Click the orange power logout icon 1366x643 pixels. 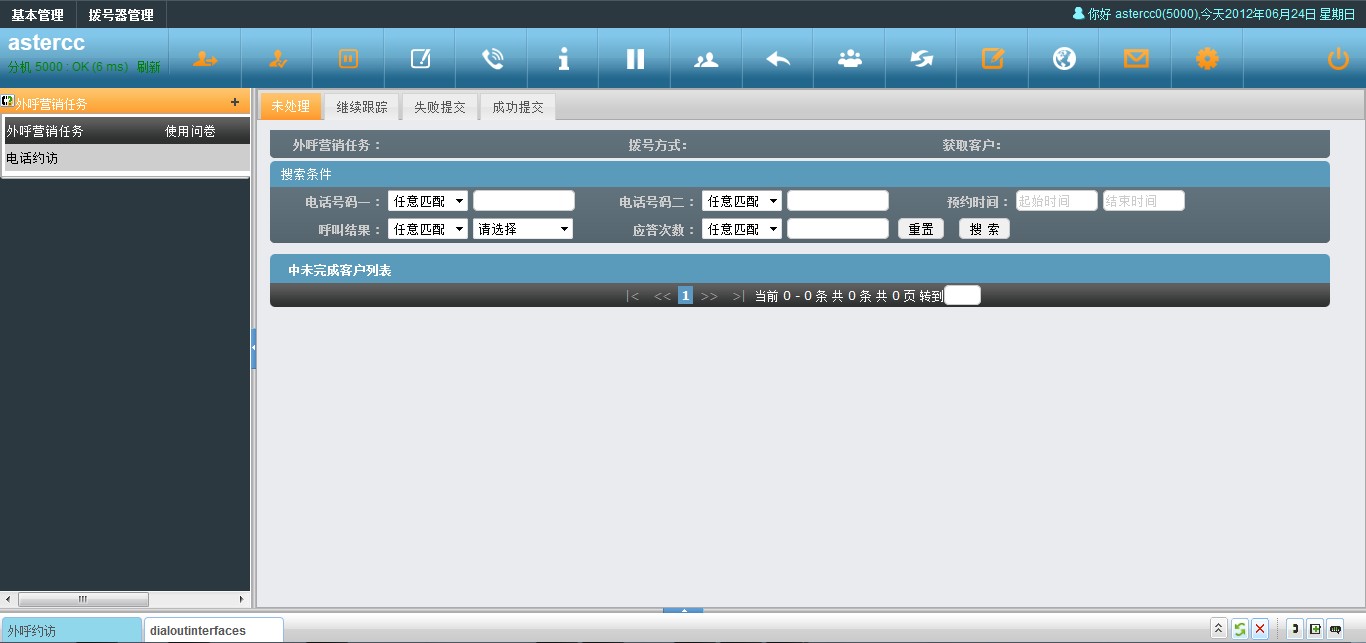point(1338,59)
